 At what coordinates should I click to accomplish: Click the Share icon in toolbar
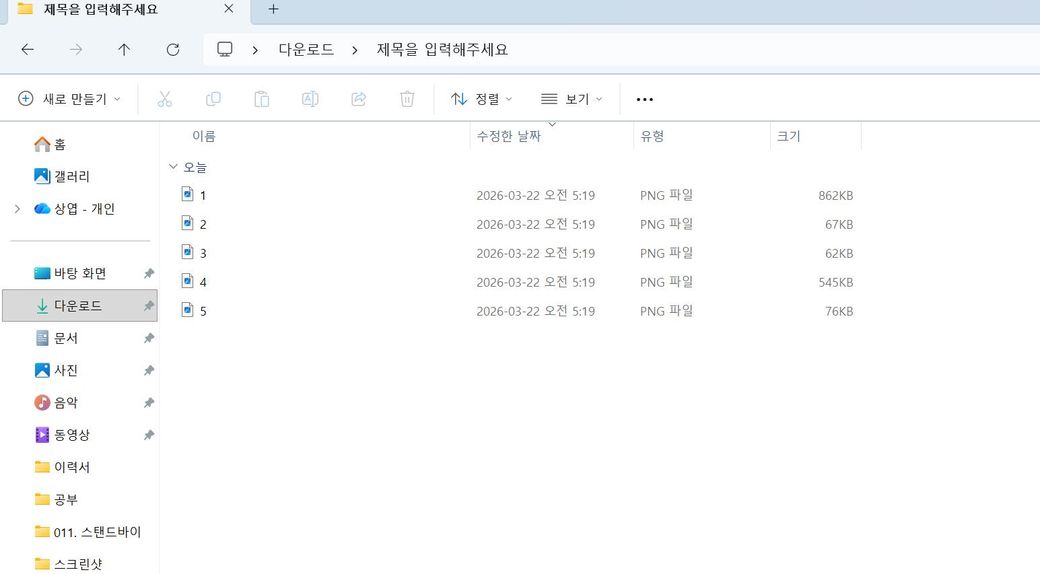click(x=358, y=99)
